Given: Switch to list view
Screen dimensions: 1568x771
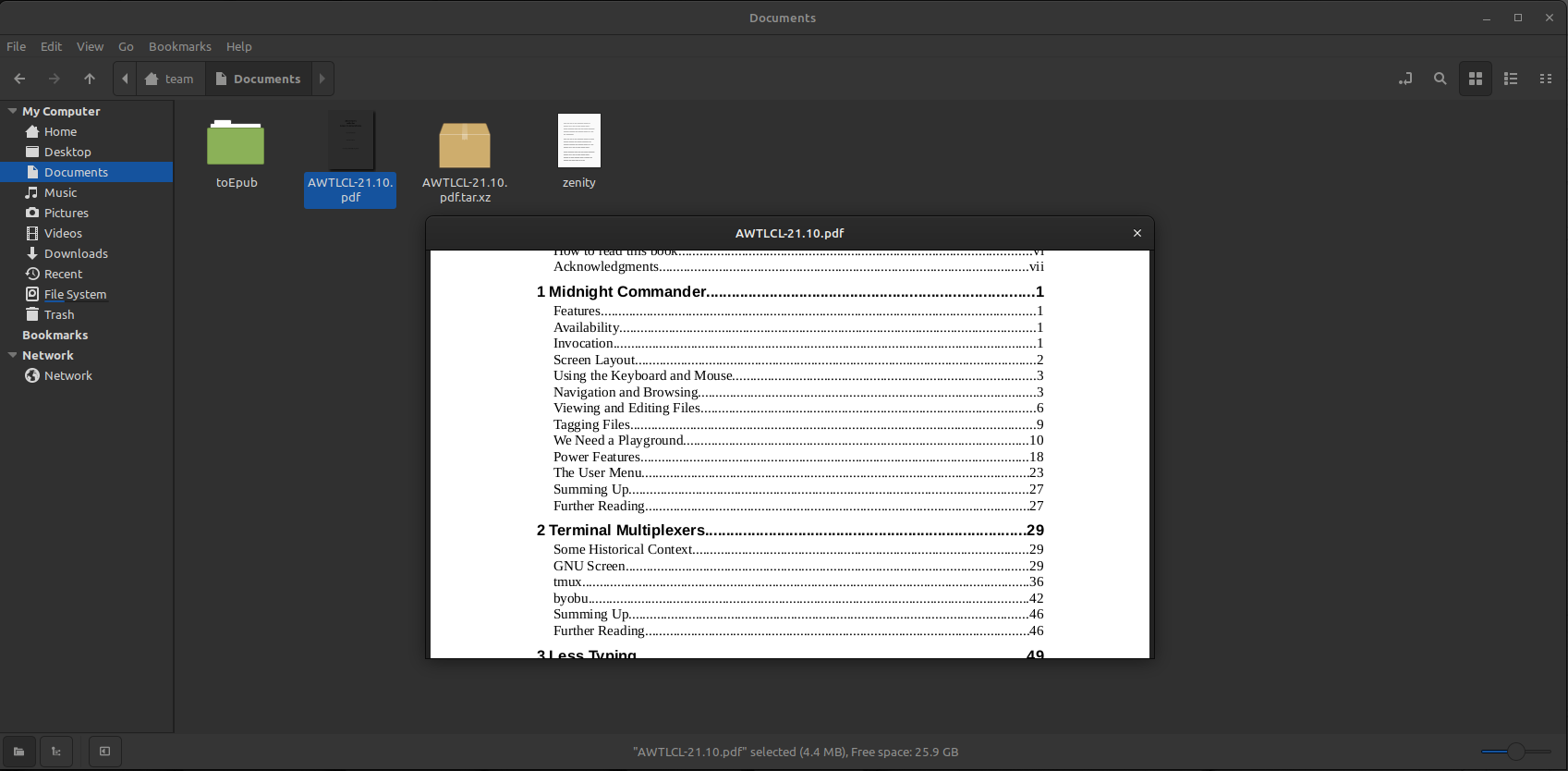Looking at the screenshot, I should pos(1512,79).
